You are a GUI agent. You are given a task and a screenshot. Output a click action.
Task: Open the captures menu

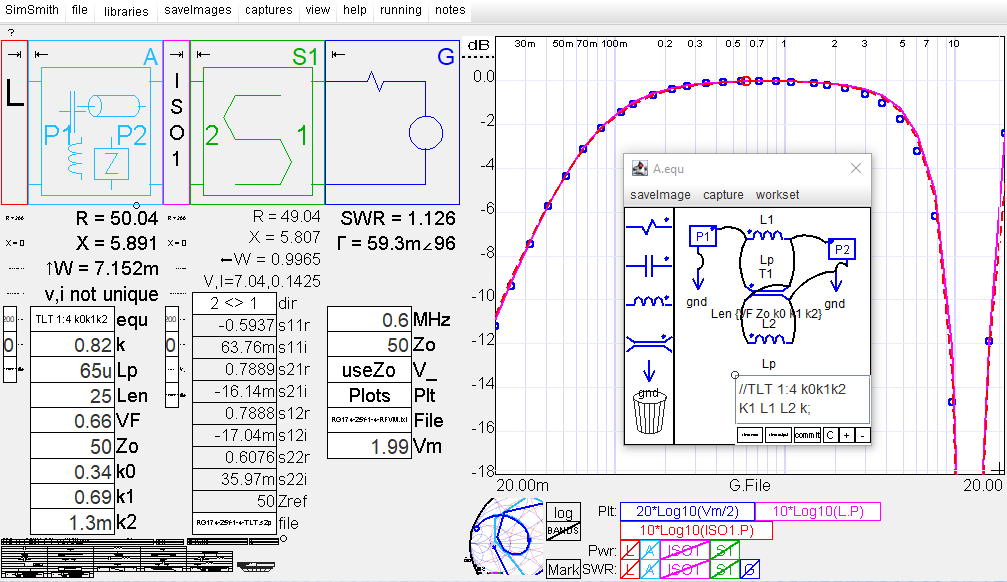[x=268, y=10]
